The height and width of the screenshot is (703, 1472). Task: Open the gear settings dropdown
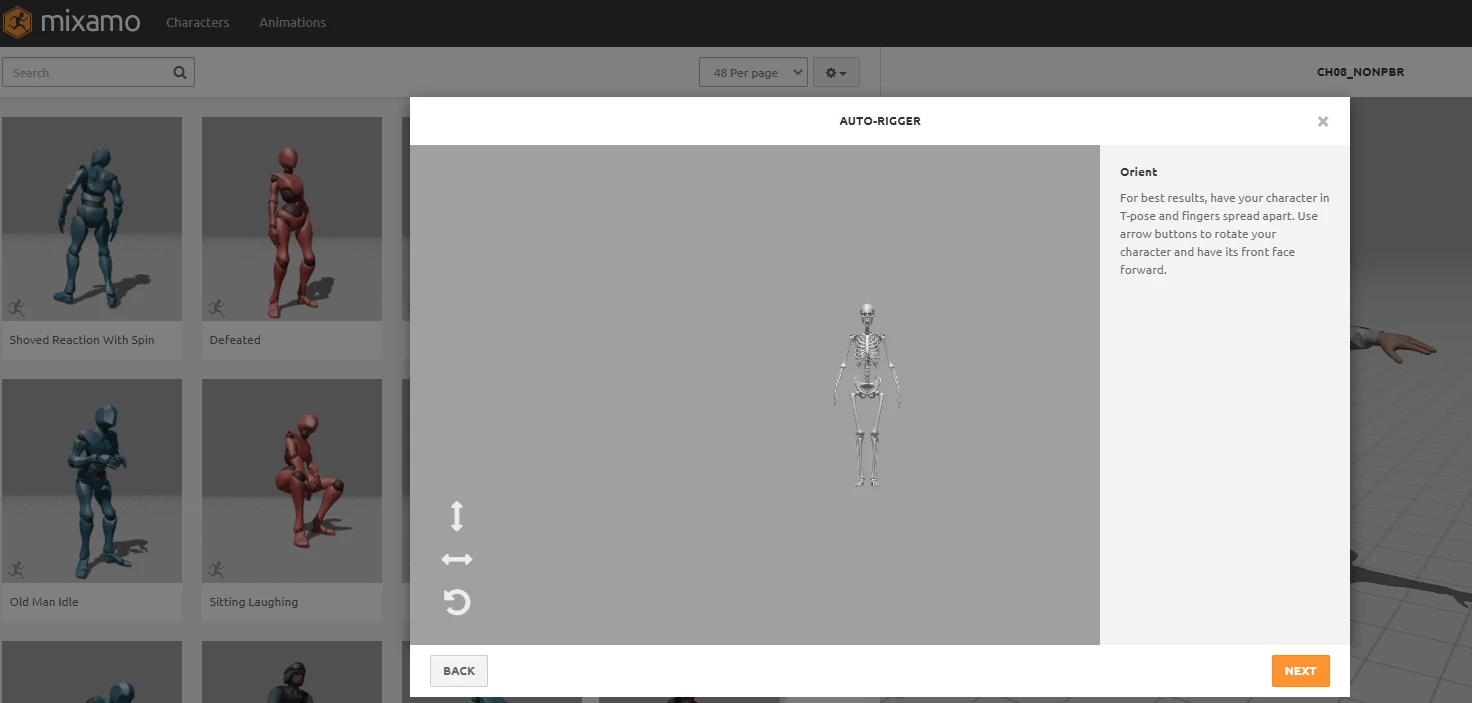click(836, 72)
